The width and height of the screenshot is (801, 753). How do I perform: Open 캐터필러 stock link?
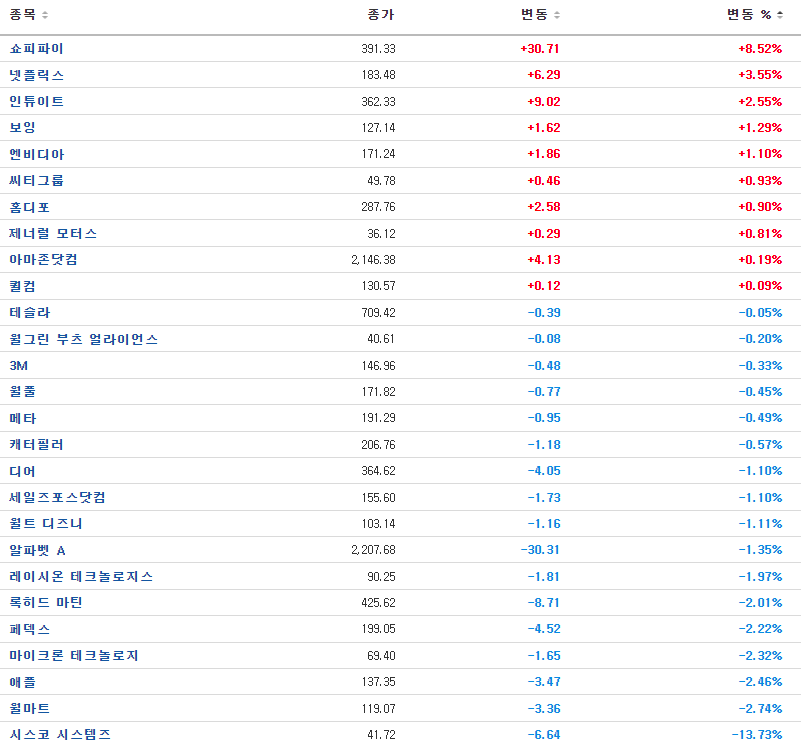tap(36, 444)
